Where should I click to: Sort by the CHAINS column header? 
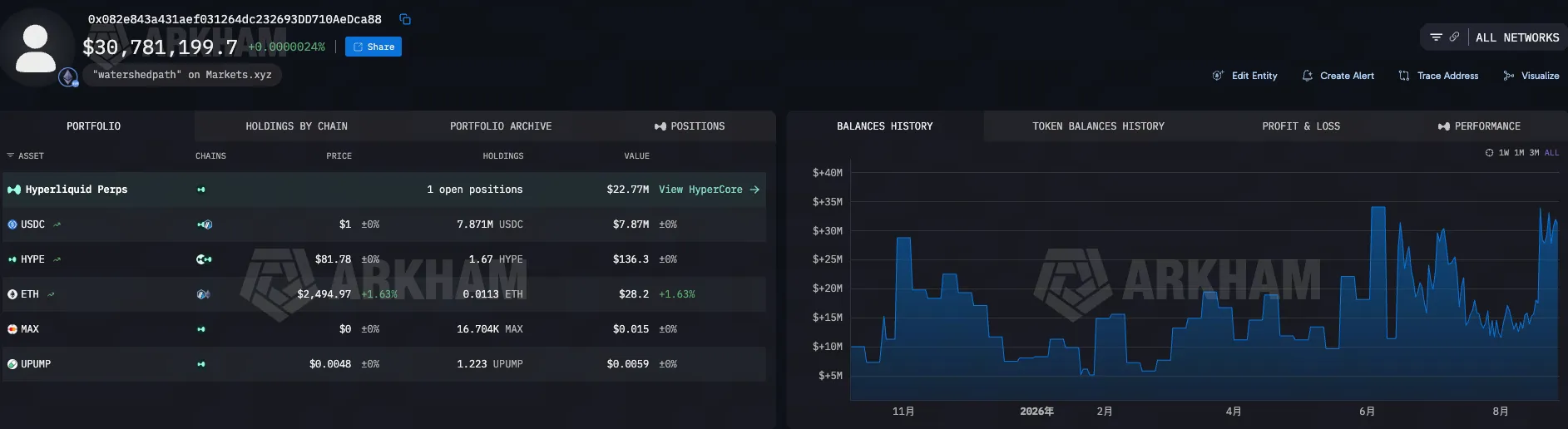210,155
